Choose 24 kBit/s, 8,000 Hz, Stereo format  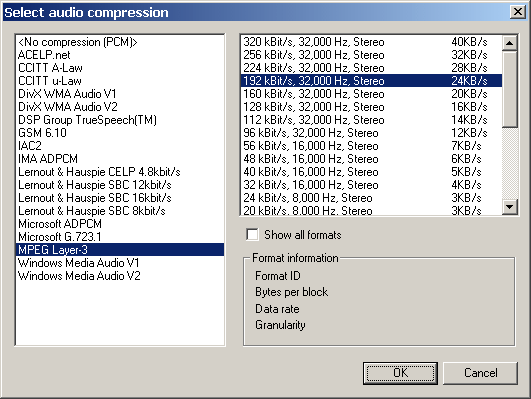(371, 198)
